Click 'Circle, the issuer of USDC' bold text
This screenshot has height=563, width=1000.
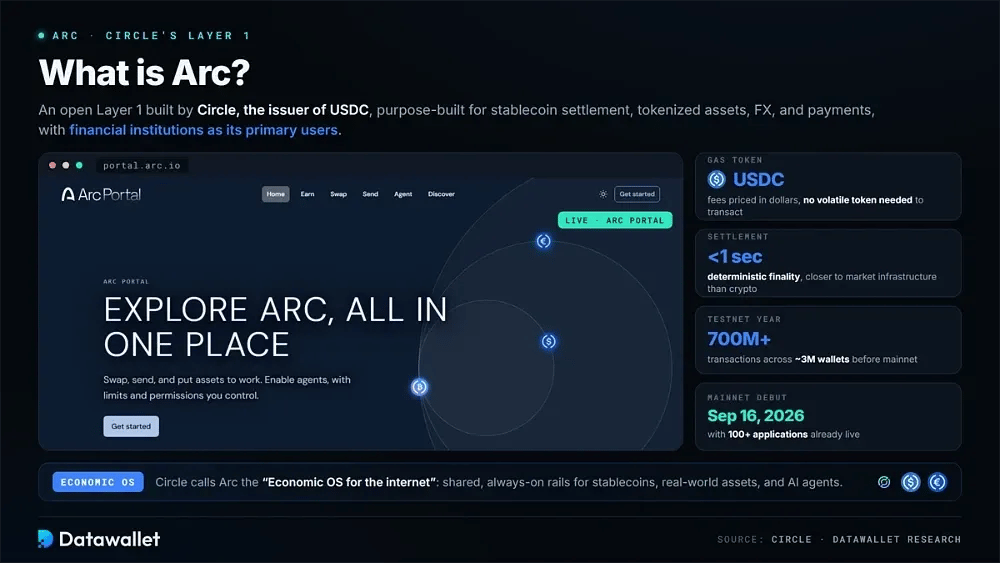point(283,110)
